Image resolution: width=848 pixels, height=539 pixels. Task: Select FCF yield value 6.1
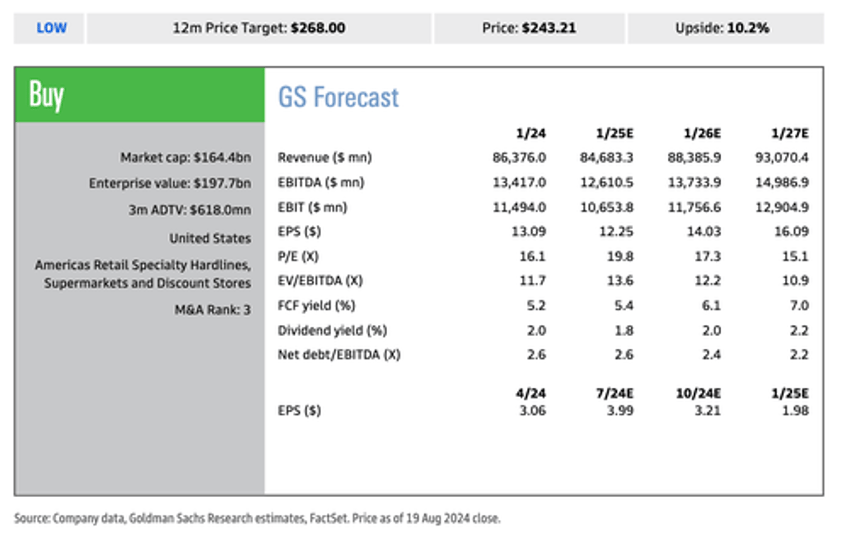pyautogui.click(x=711, y=305)
